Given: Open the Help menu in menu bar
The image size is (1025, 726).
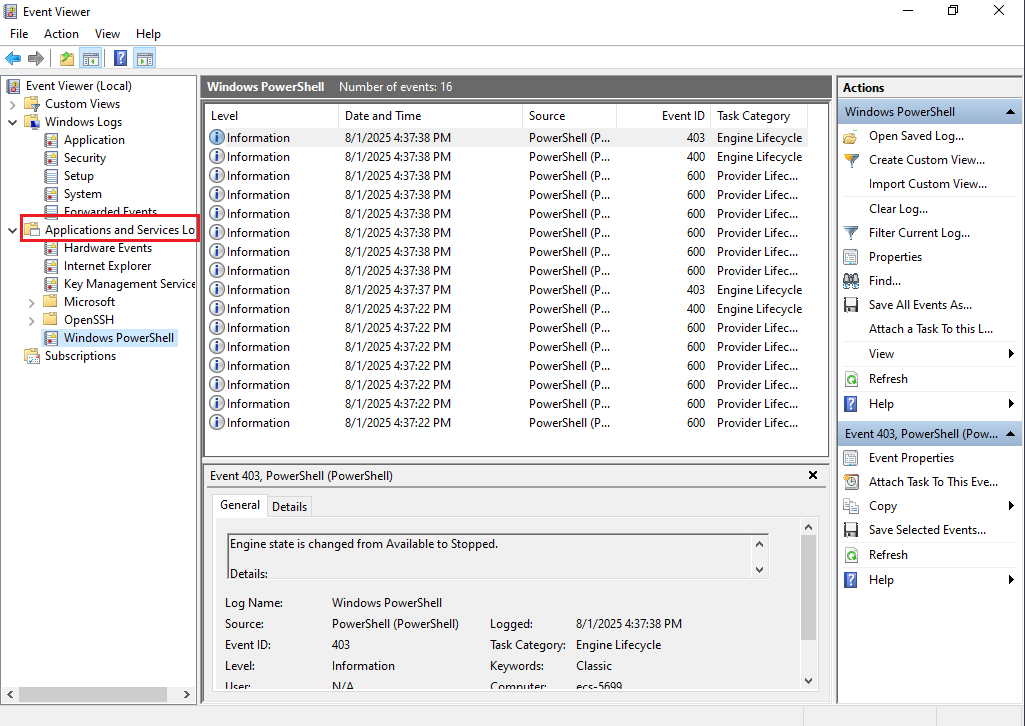Looking at the screenshot, I should click(148, 34).
